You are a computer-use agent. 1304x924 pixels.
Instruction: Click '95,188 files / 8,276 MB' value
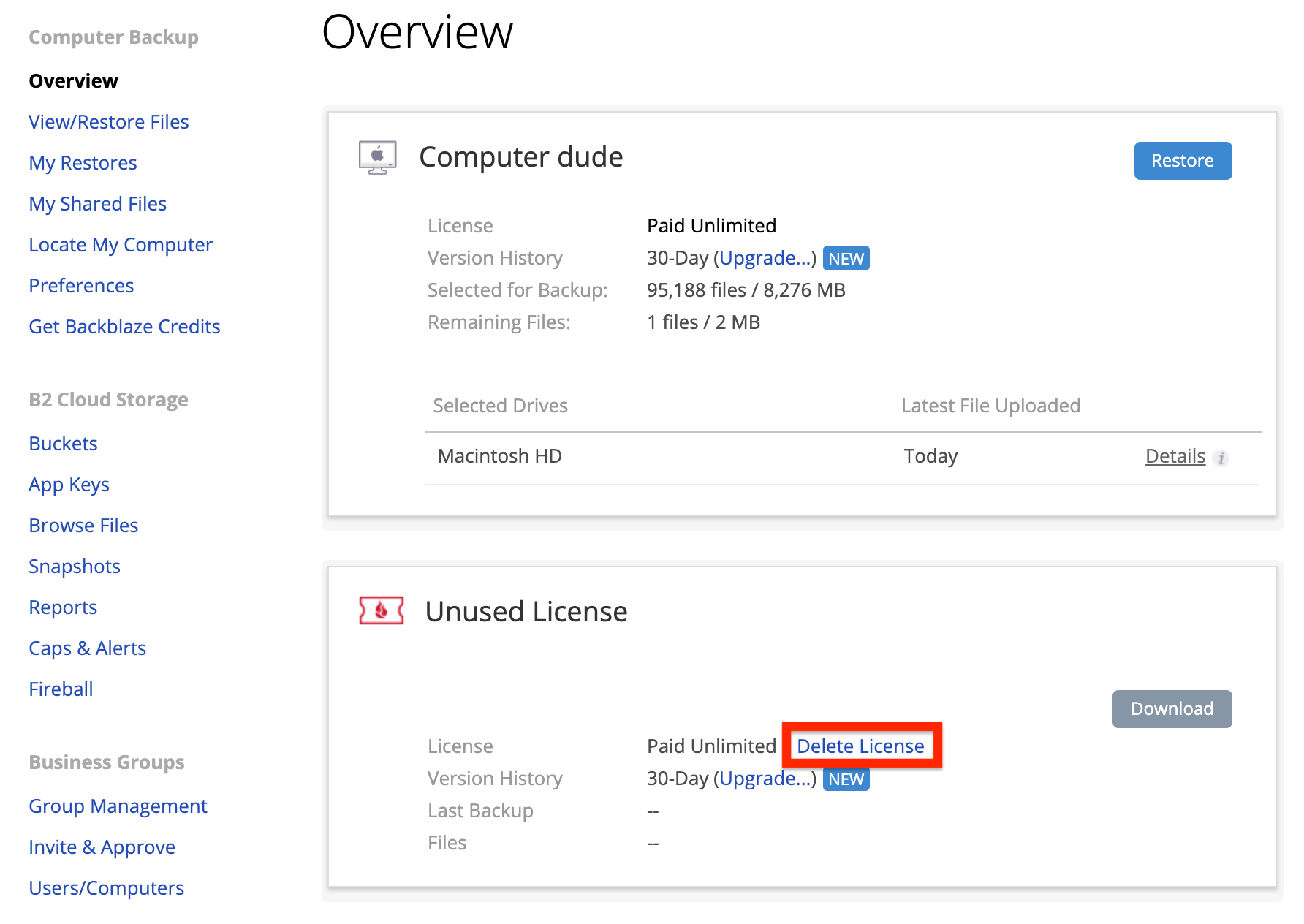(x=746, y=290)
